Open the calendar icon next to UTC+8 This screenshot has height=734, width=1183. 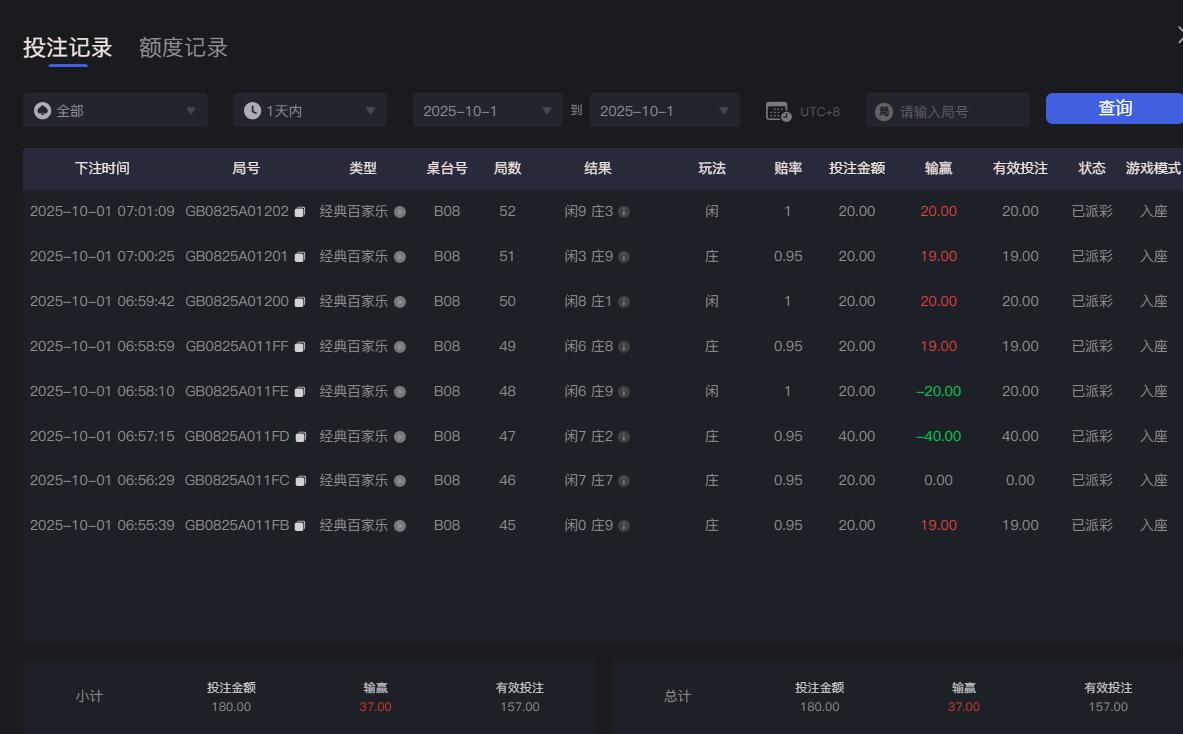(777, 110)
